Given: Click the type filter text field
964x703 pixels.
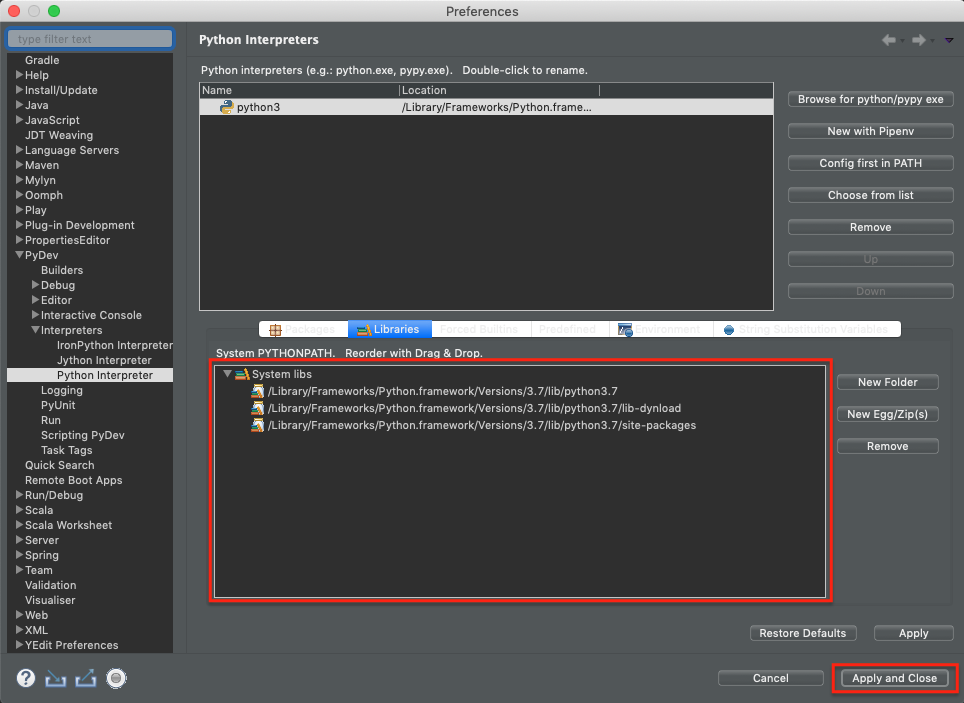Looking at the screenshot, I should (90, 39).
